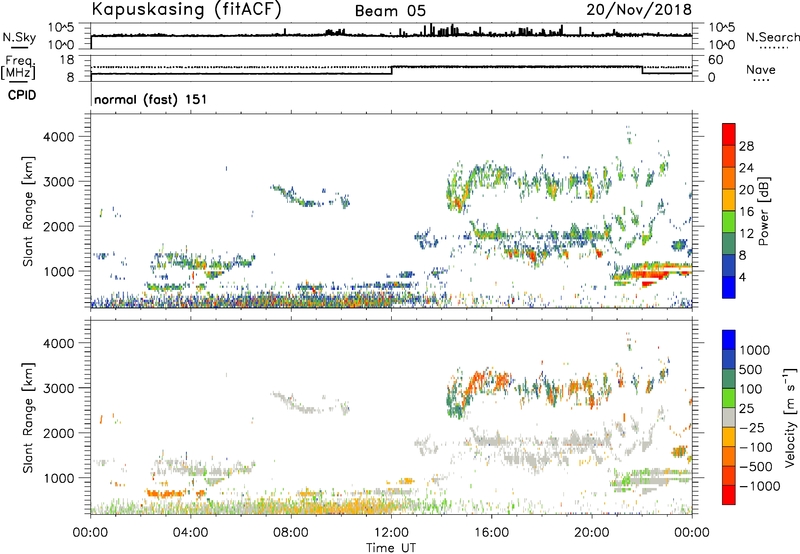
Task: Click the '3000' range label on velocity panel
Action: (58, 388)
